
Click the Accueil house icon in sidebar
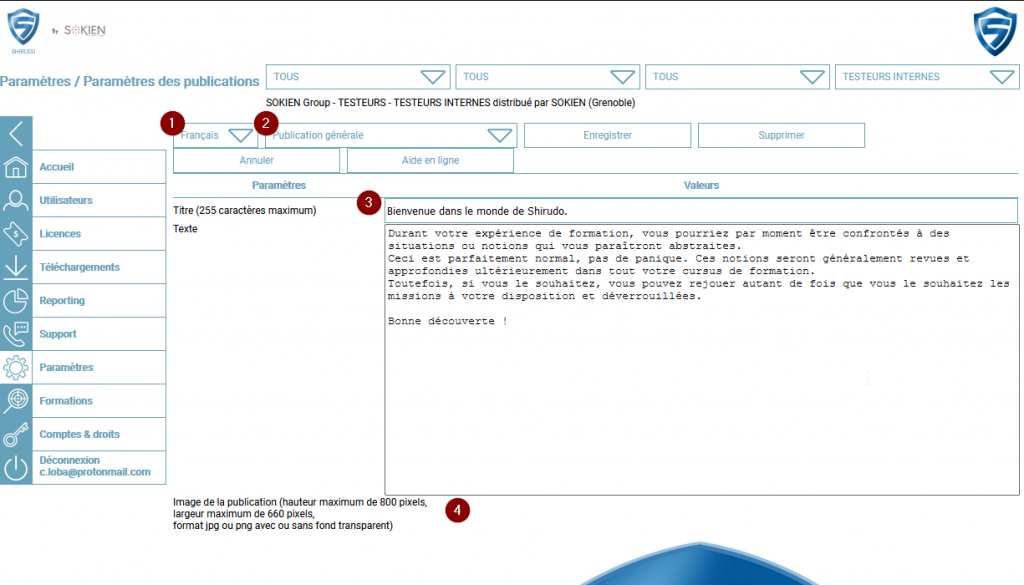coord(16,167)
